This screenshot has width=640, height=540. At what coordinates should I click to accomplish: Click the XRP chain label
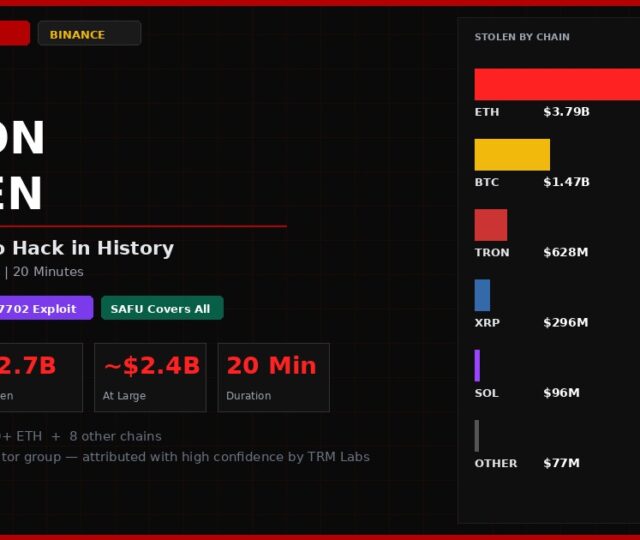click(487, 322)
